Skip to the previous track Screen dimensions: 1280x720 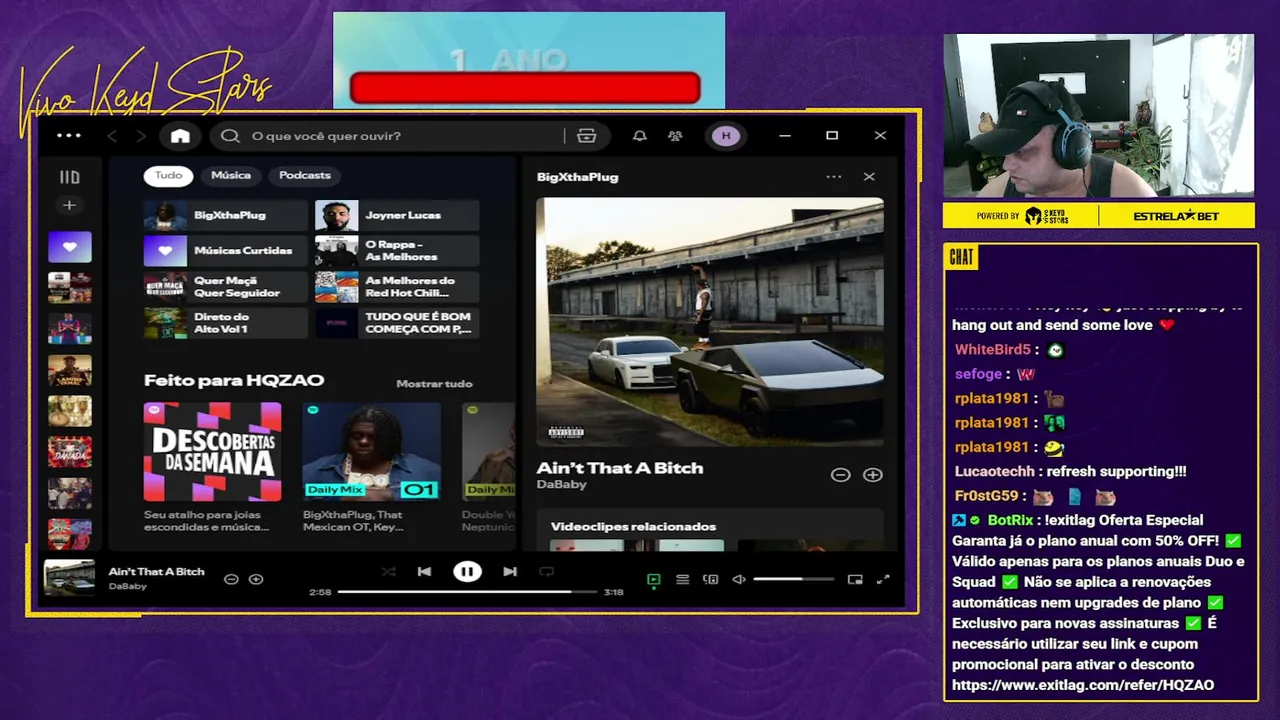[424, 572]
